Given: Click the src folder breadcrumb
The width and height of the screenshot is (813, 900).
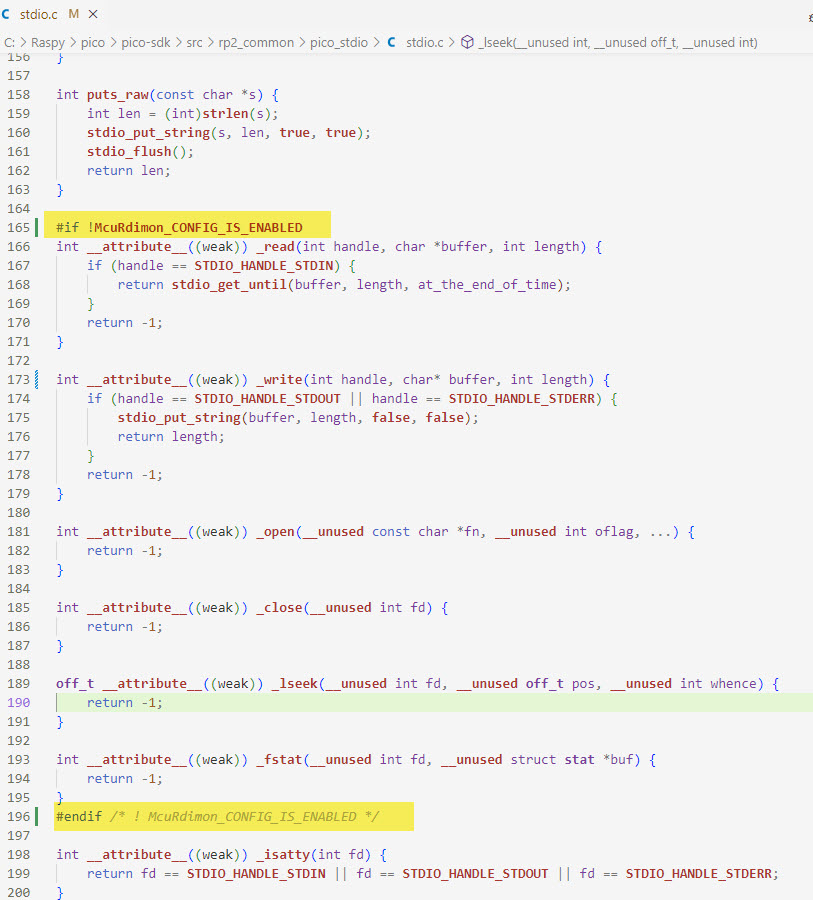Looking at the screenshot, I should pyautogui.click(x=197, y=42).
